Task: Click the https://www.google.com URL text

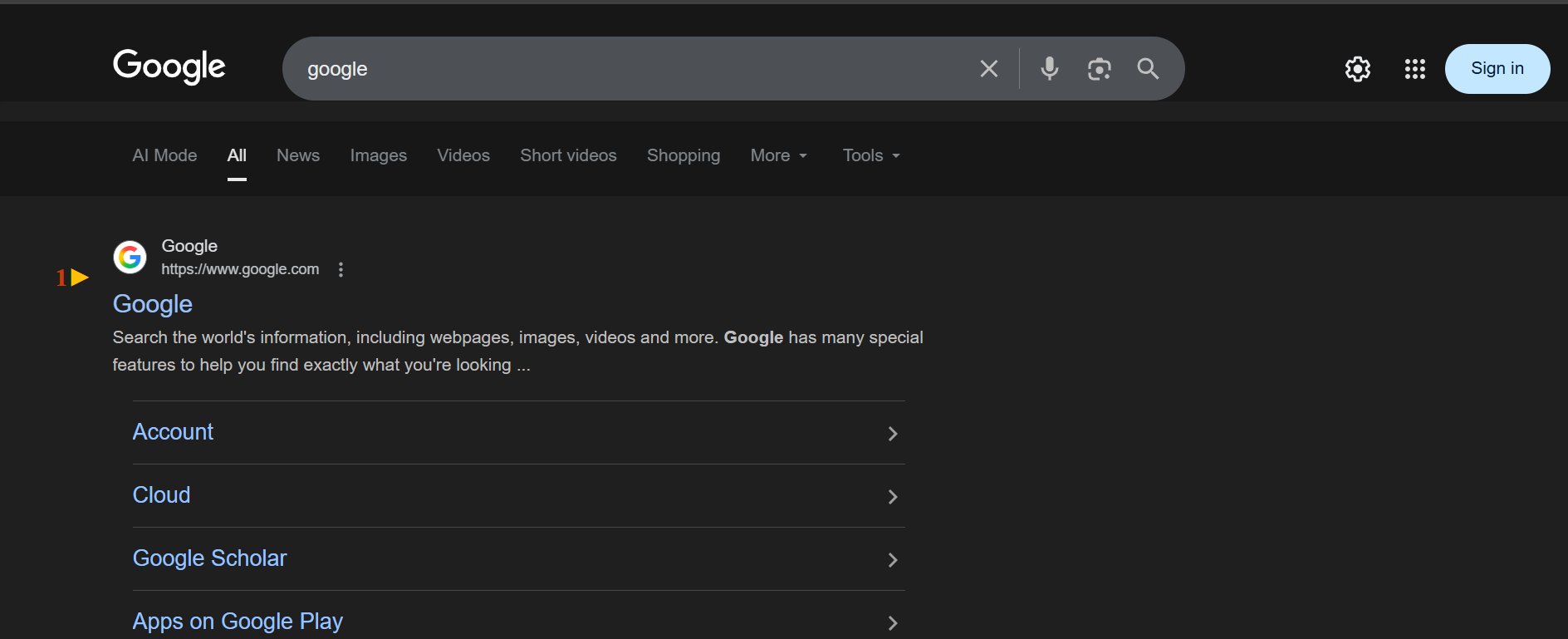Action: pyautogui.click(x=240, y=269)
